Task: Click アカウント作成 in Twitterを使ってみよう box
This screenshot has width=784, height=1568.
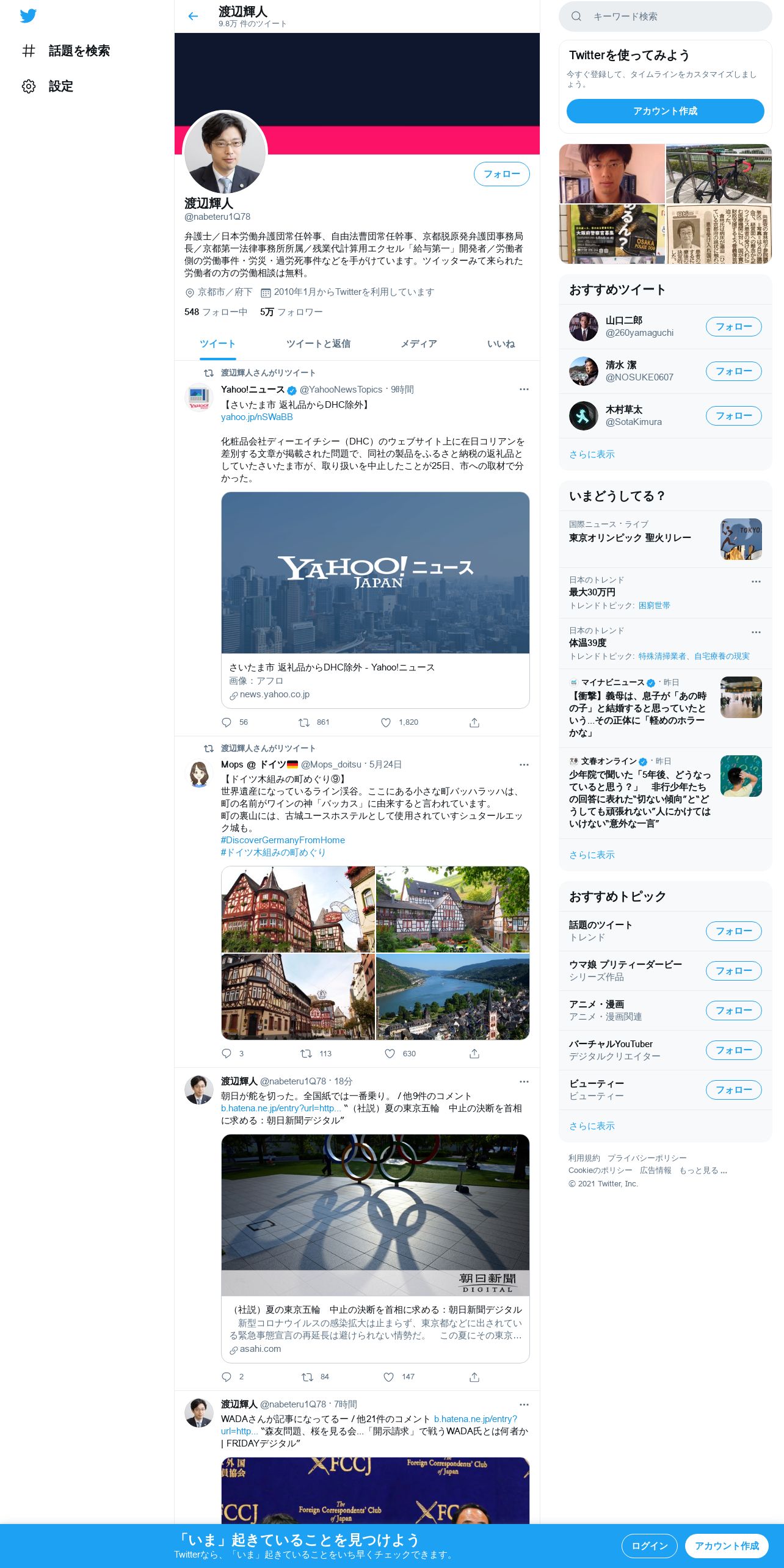Action: pos(665,111)
